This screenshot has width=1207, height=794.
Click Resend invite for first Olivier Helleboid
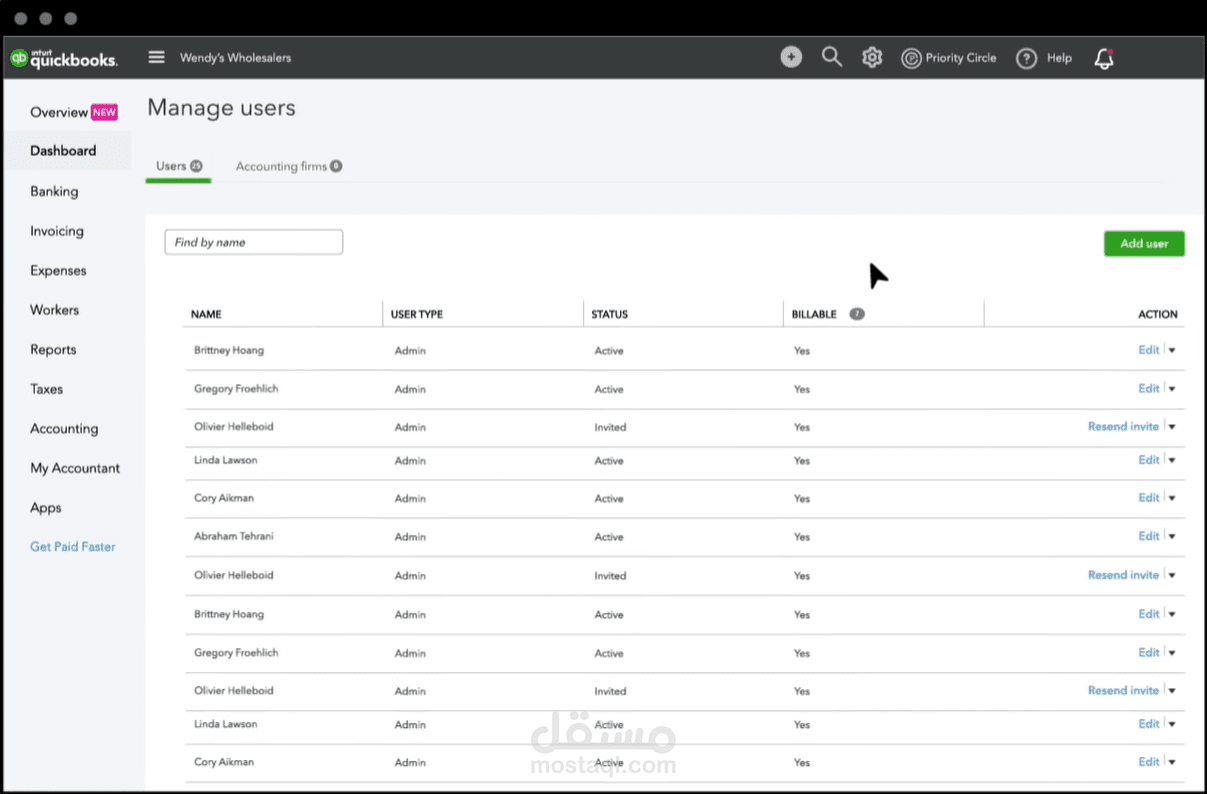[x=1123, y=426]
